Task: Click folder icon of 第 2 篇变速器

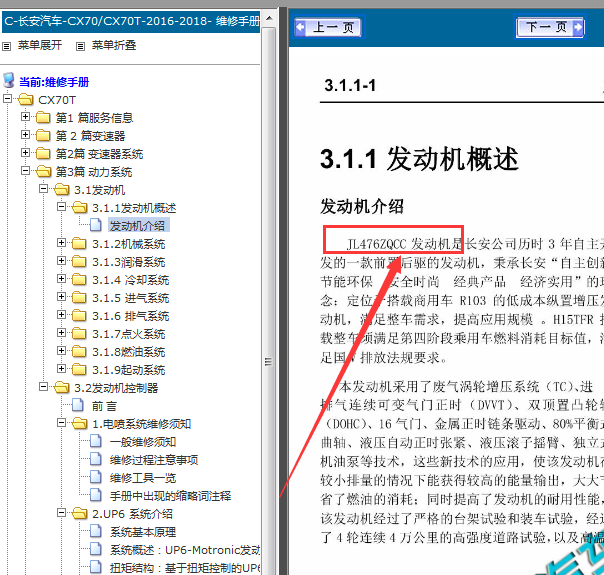Action: coord(43,135)
